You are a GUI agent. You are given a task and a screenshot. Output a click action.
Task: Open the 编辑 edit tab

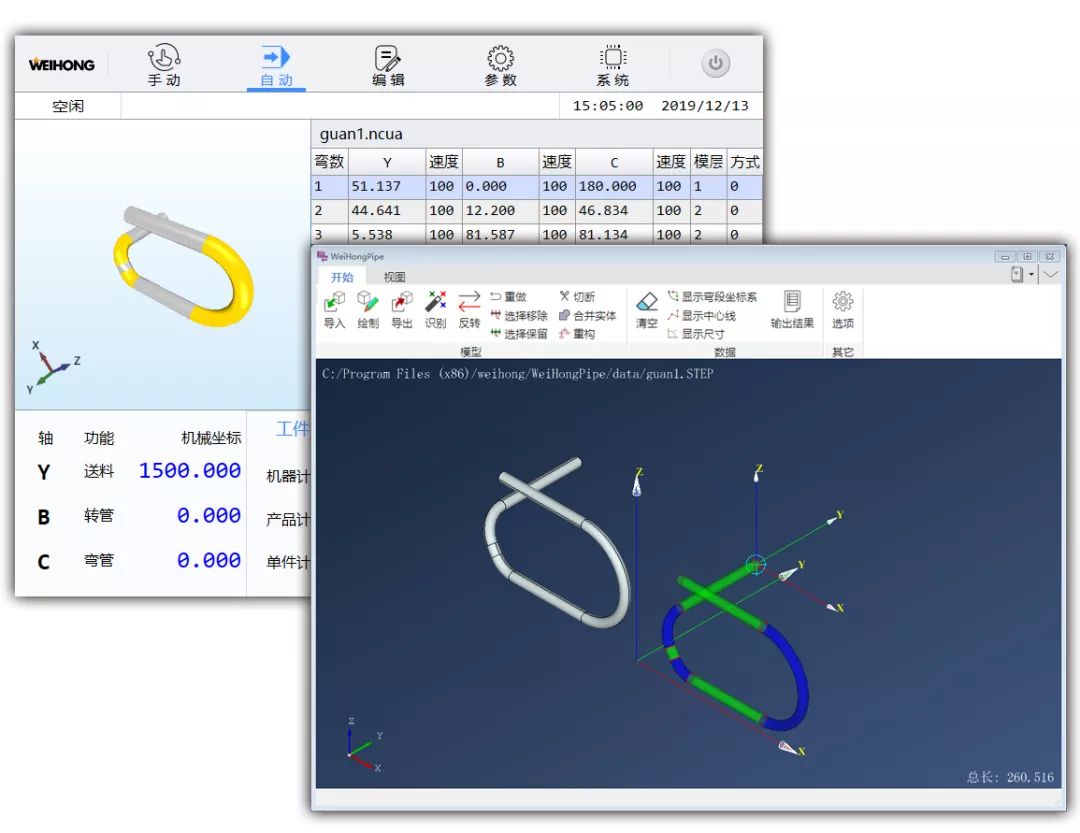tap(388, 65)
